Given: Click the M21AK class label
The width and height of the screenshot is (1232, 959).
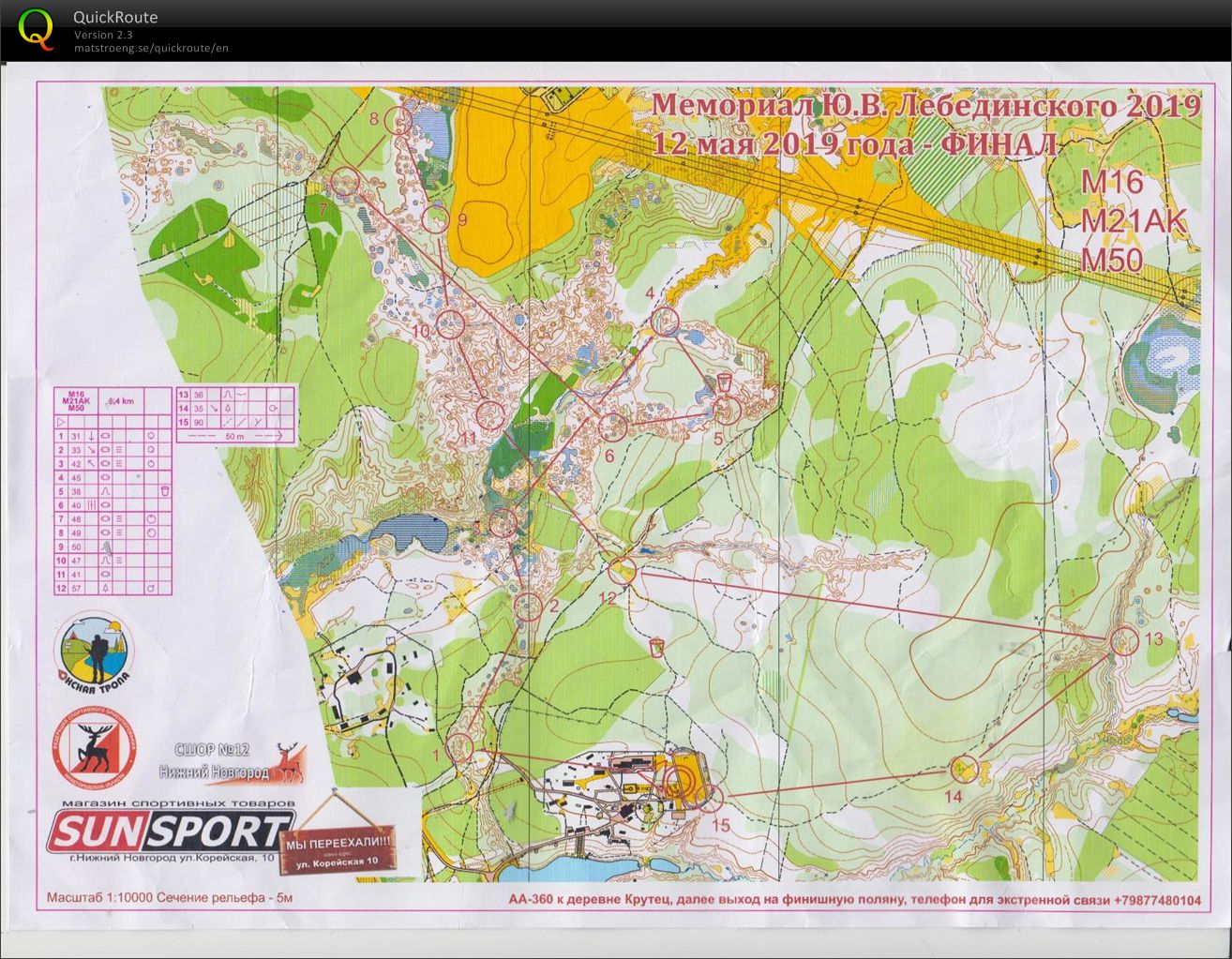Looking at the screenshot, I should 1134,221.
